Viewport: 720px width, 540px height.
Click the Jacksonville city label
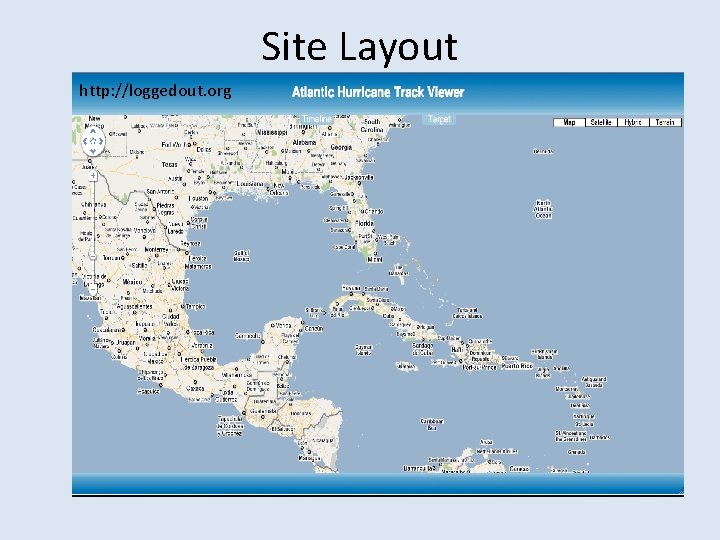359,177
